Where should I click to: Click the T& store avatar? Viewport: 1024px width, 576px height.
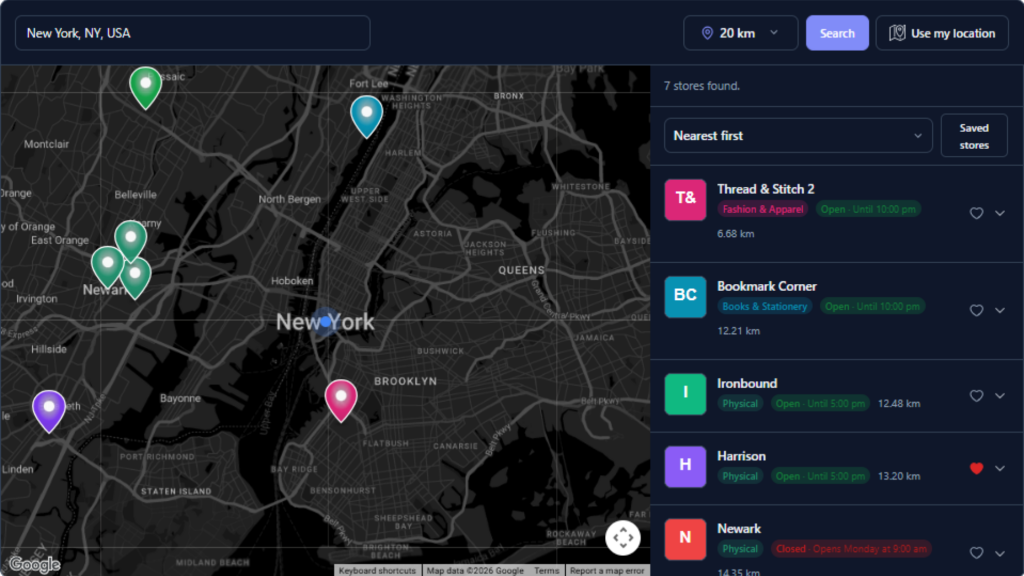pos(685,199)
